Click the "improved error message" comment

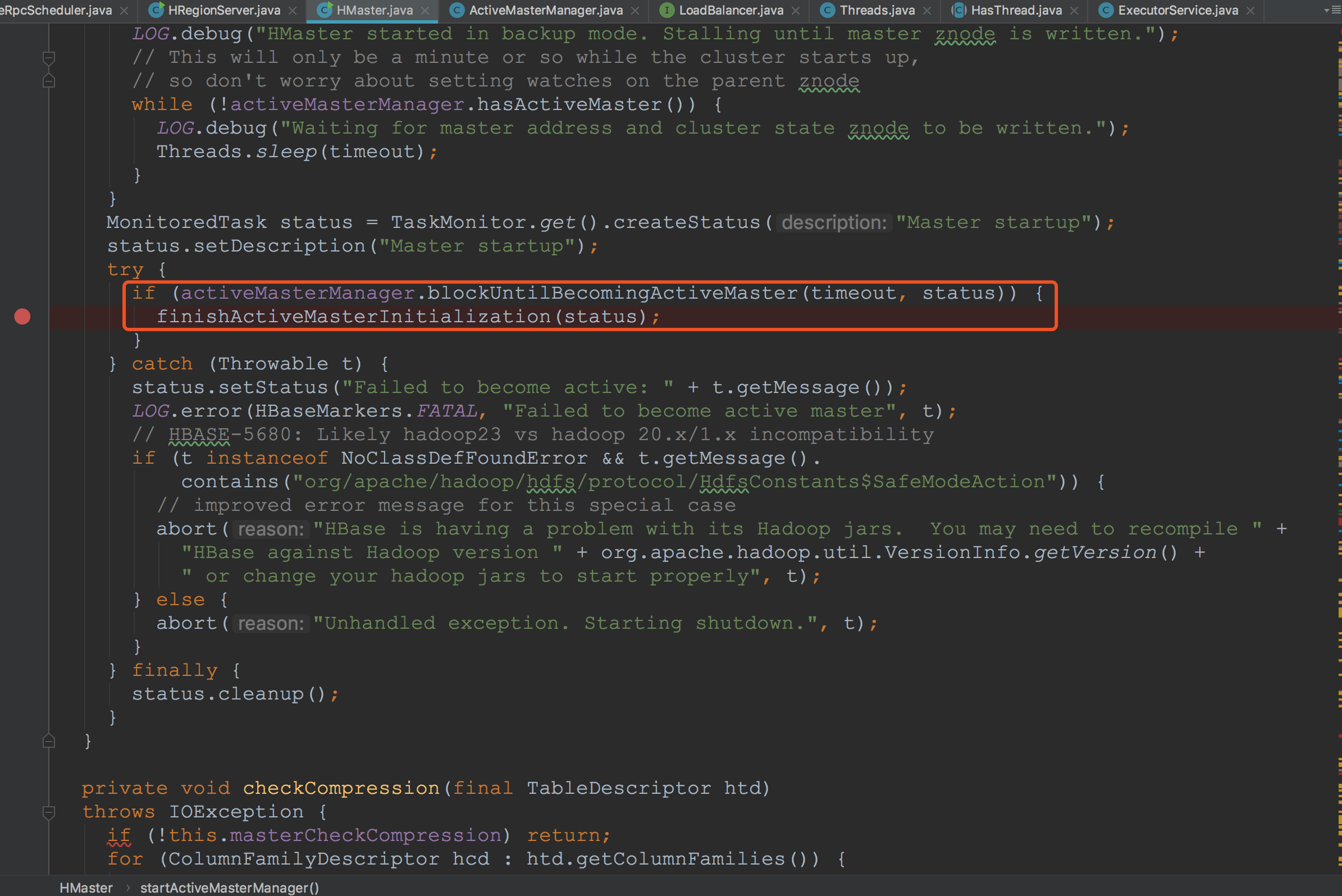[x=446, y=505]
